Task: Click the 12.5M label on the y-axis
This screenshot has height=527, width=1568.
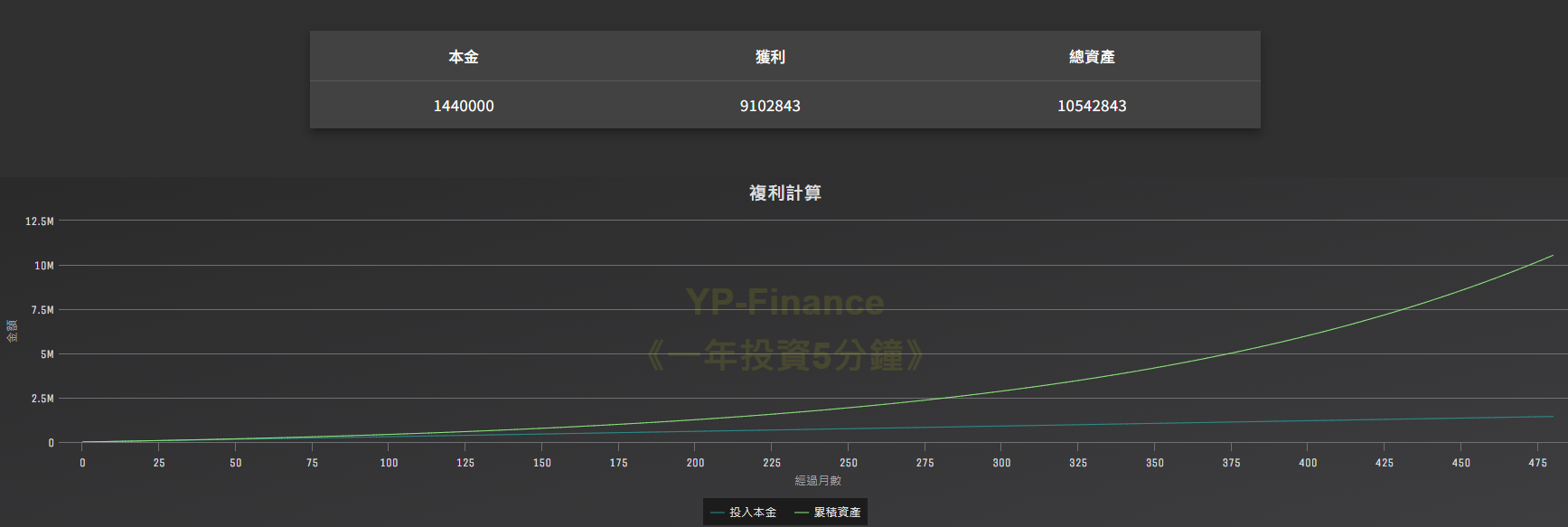Action: [40, 221]
